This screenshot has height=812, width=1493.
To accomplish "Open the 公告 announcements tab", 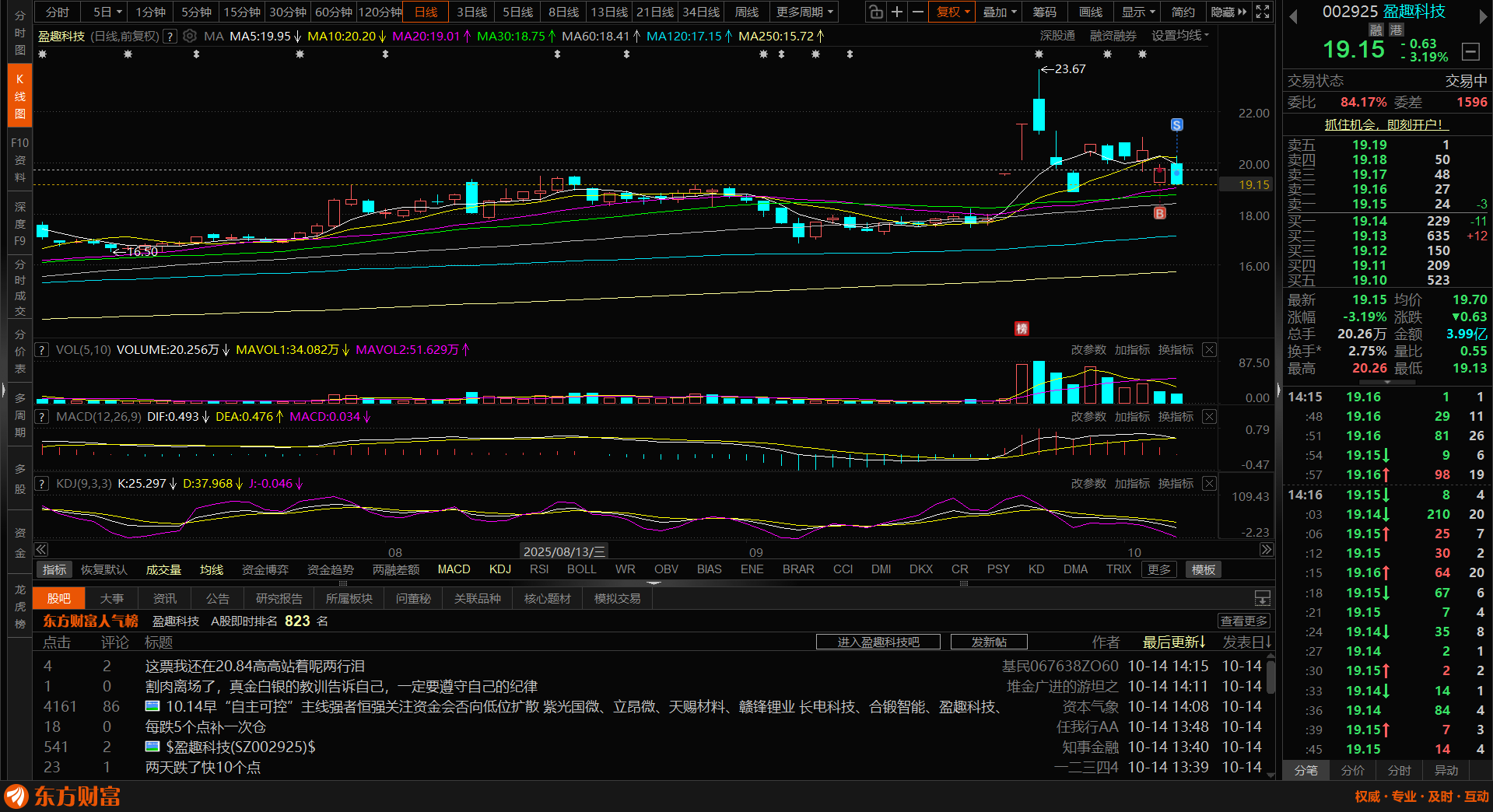I will [x=218, y=598].
